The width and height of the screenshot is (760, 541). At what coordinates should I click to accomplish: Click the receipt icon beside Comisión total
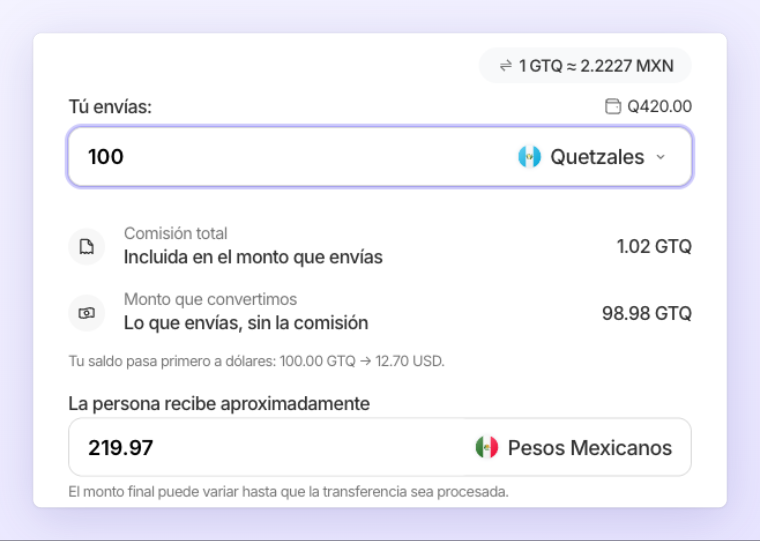click(87, 247)
